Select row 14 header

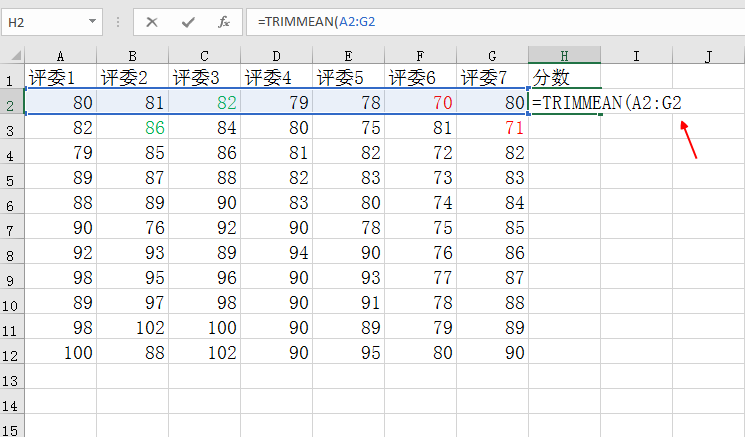coord(12,402)
